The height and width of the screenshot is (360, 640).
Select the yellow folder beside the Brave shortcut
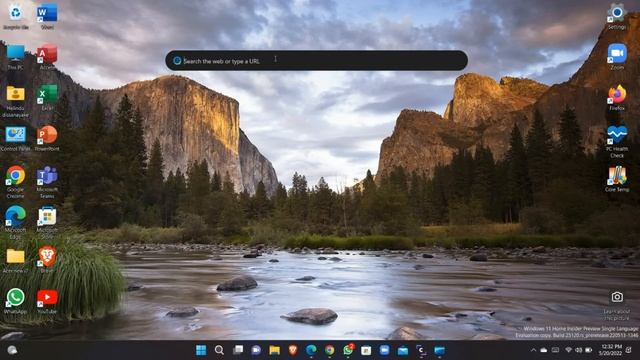[x=16, y=260]
